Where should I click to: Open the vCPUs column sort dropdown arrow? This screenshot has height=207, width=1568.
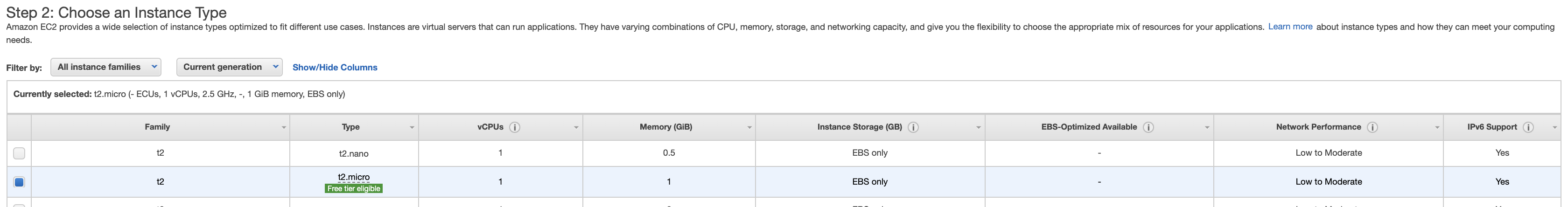pos(576,128)
